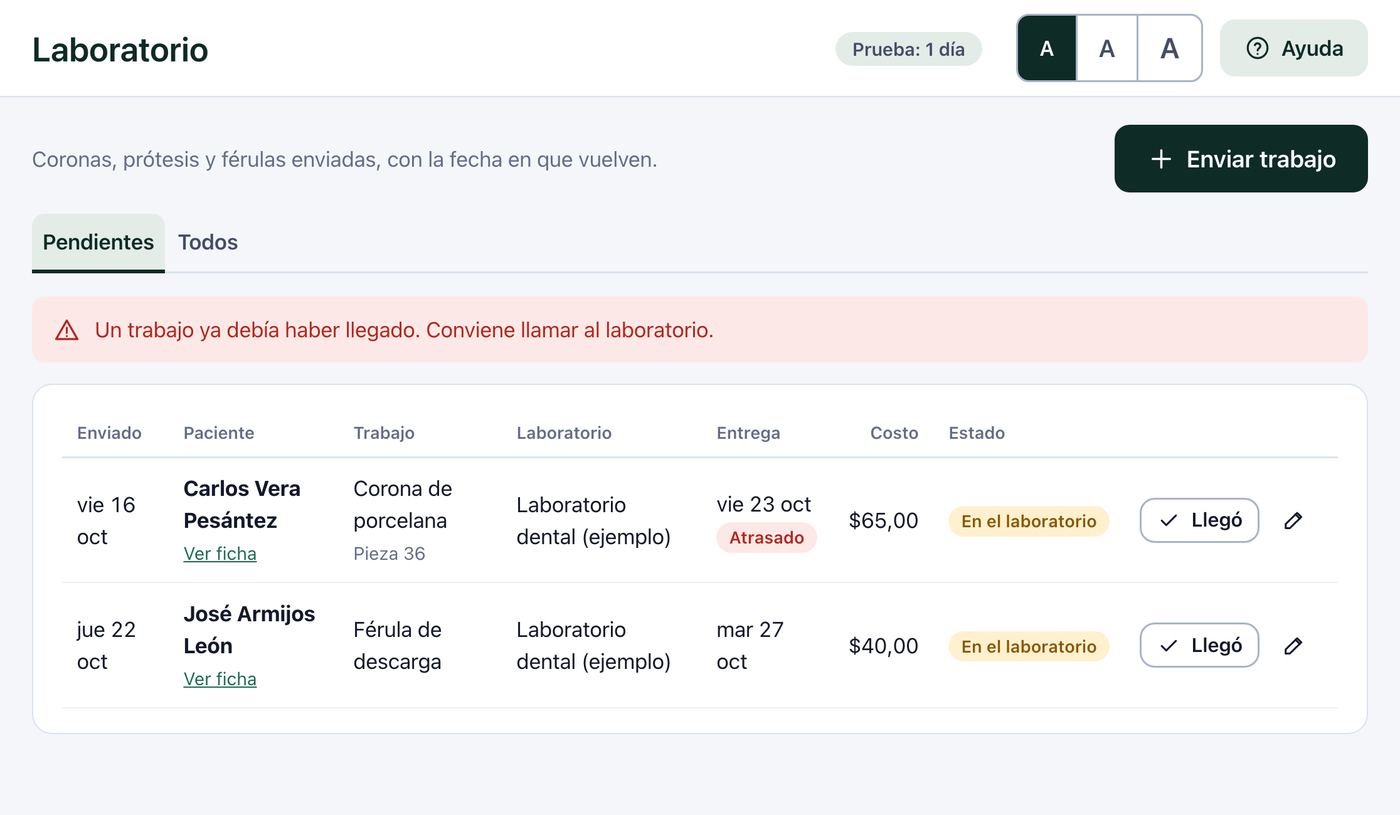Mark Férula de descarga job as Llegó
Image resolution: width=1400 pixels, height=815 pixels.
click(1199, 646)
